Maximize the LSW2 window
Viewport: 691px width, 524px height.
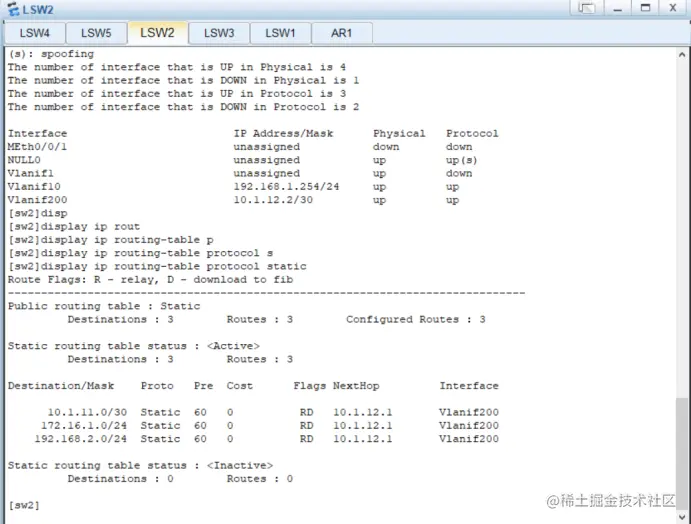[645, 8]
